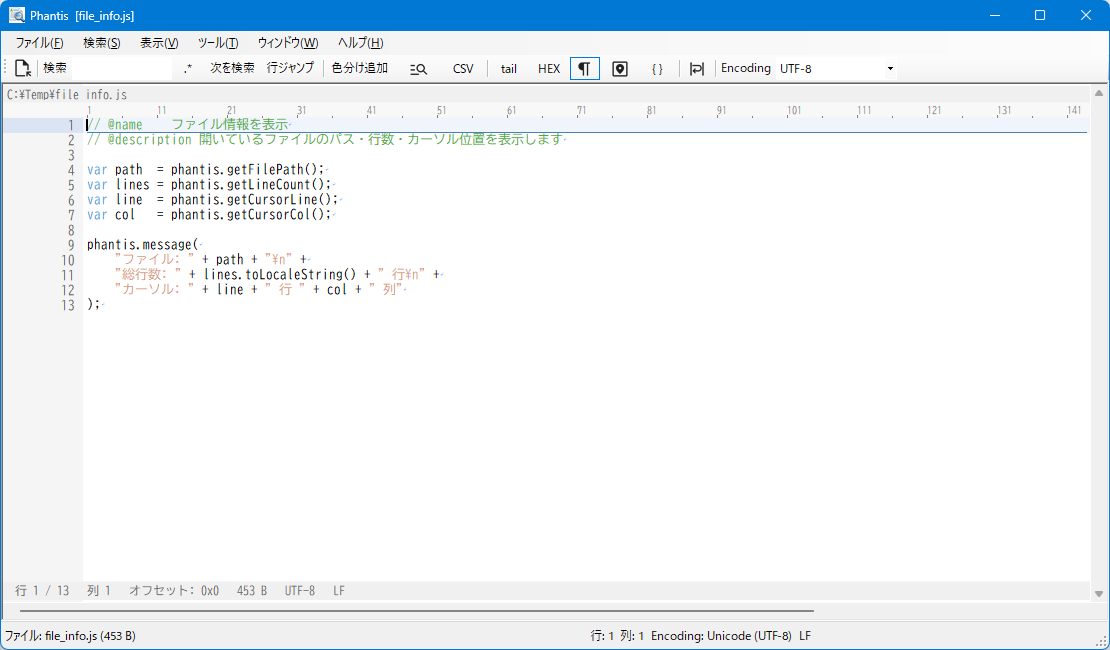Focus the 検索 search input field
Screen dimensions: 1110x650
click(x=122, y=69)
